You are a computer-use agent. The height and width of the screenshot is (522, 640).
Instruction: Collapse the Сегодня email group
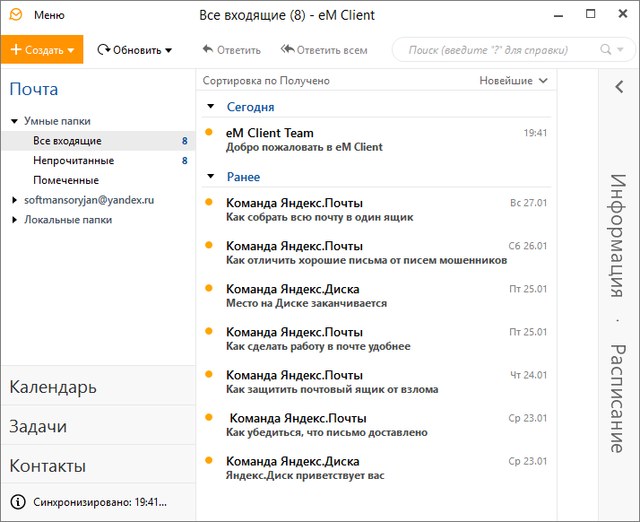point(210,107)
